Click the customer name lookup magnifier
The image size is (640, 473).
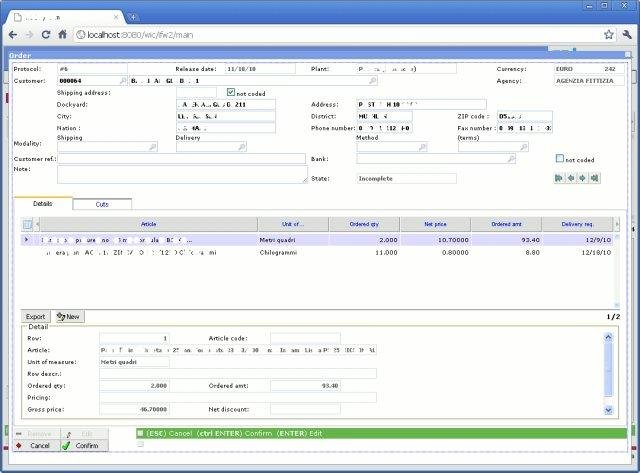pos(372,81)
